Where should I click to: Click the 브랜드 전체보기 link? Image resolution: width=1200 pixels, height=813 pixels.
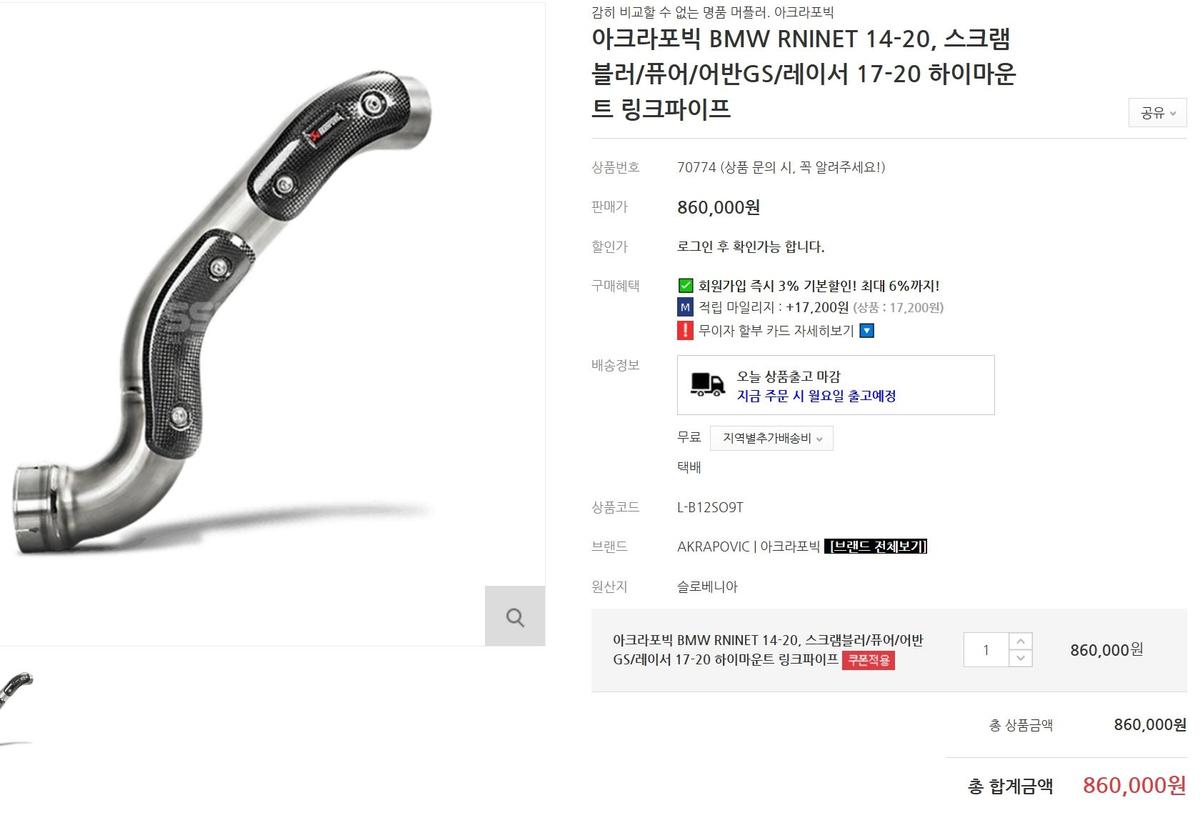point(876,547)
